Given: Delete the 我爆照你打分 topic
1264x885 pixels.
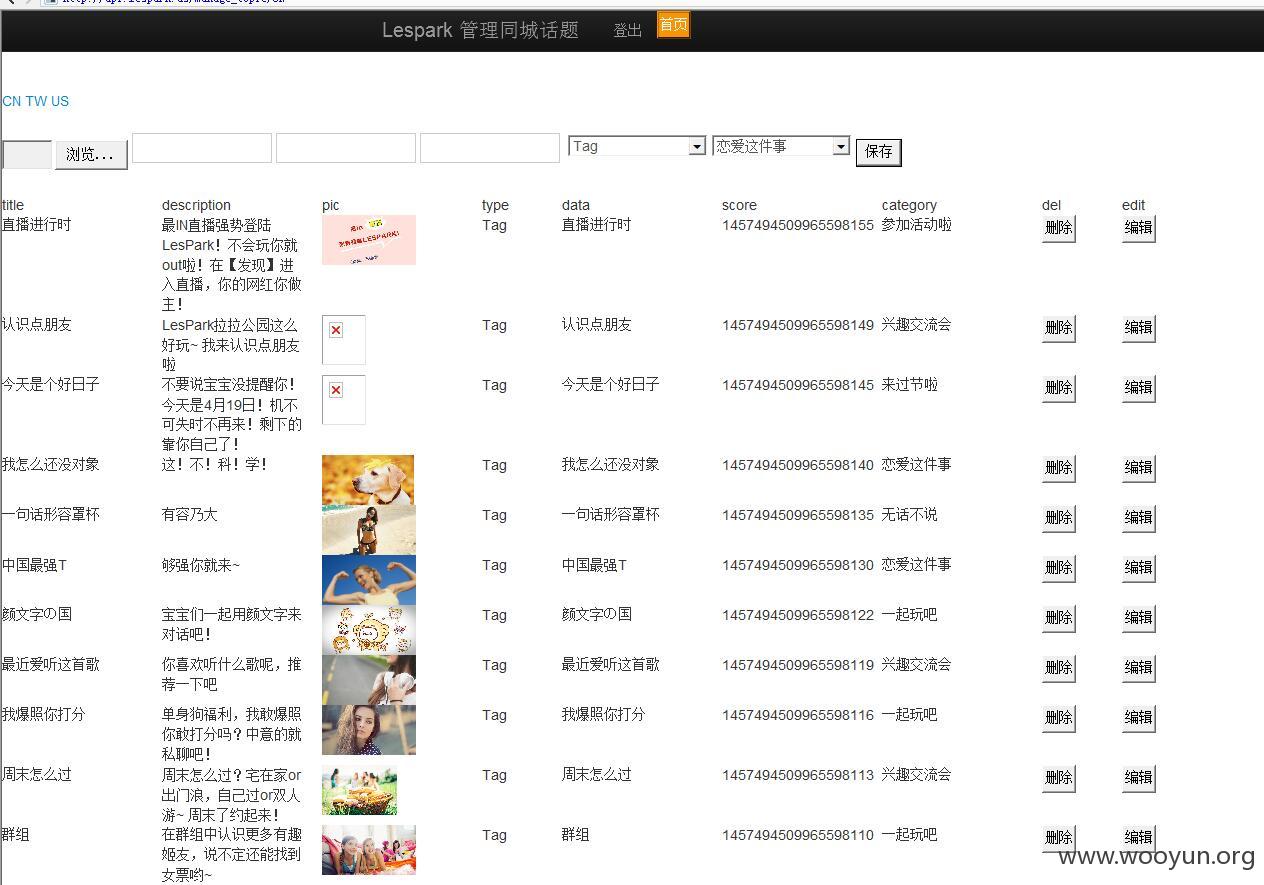Looking at the screenshot, I should [x=1058, y=718].
